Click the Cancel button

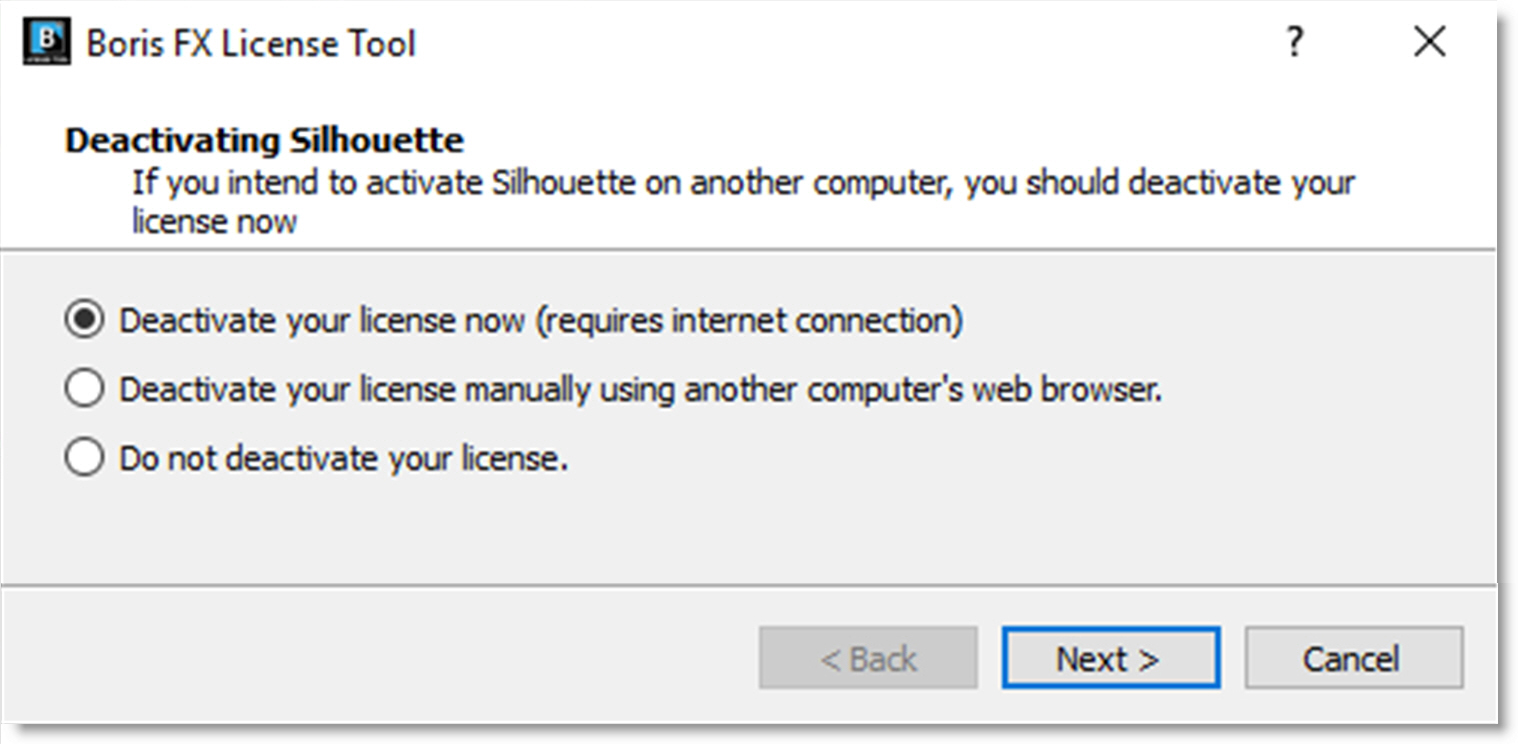(x=1353, y=659)
